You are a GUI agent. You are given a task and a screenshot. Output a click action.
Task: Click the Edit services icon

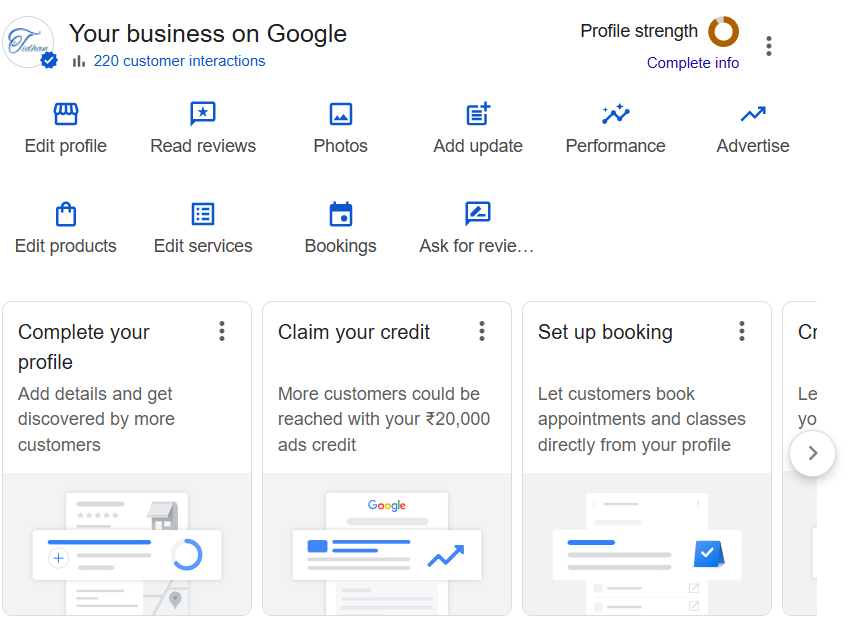(x=202, y=214)
